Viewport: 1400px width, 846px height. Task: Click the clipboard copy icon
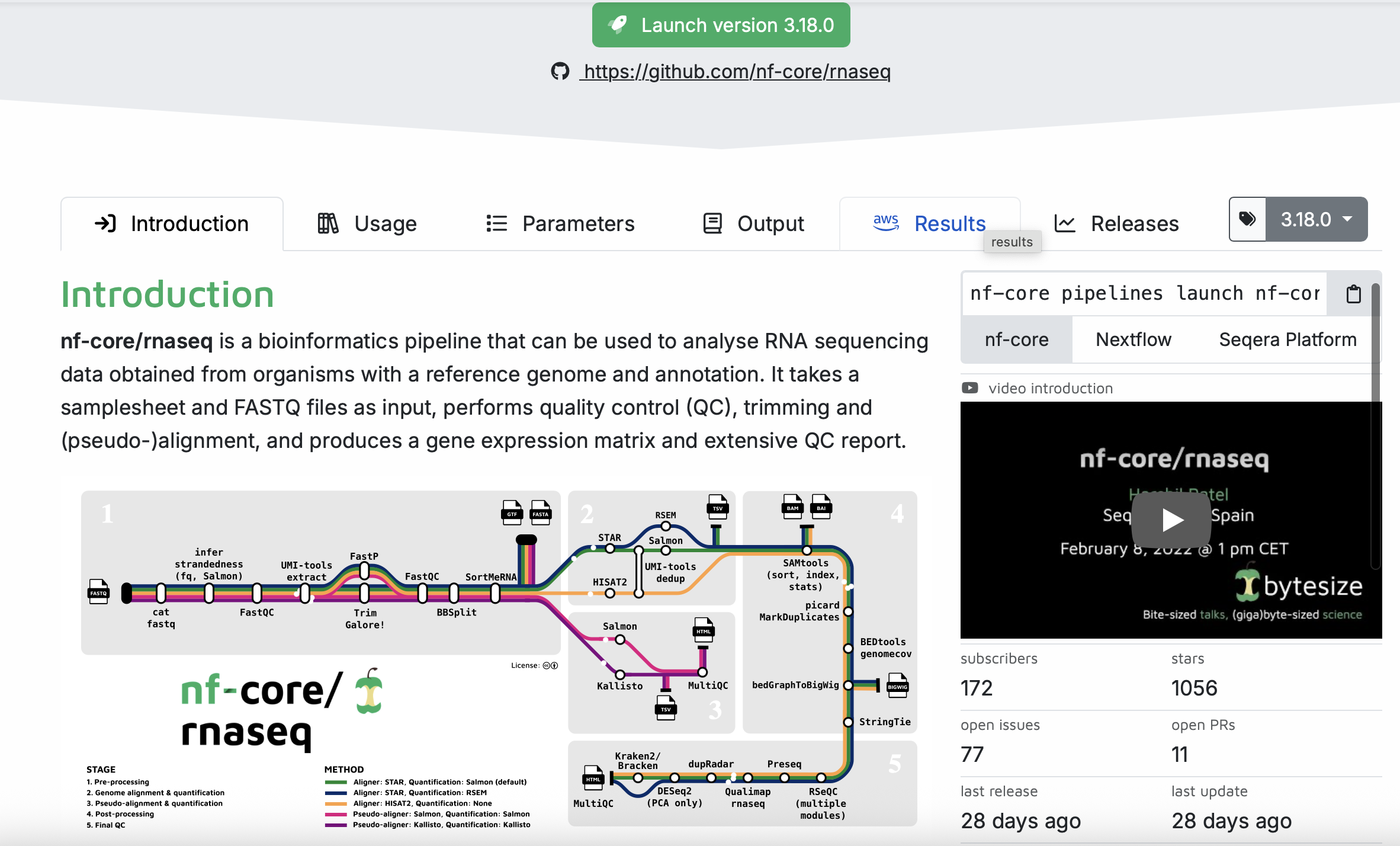(1353, 294)
